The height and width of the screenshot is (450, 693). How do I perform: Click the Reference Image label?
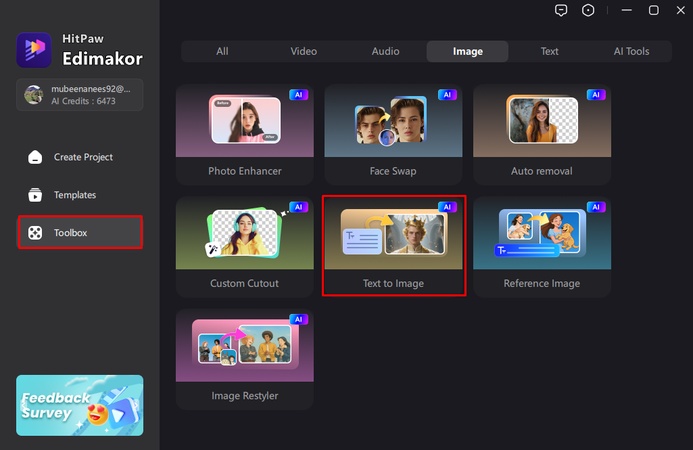click(542, 283)
